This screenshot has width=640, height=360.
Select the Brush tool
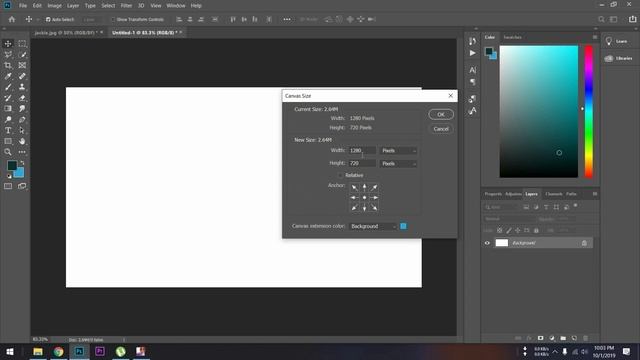click(x=8, y=87)
